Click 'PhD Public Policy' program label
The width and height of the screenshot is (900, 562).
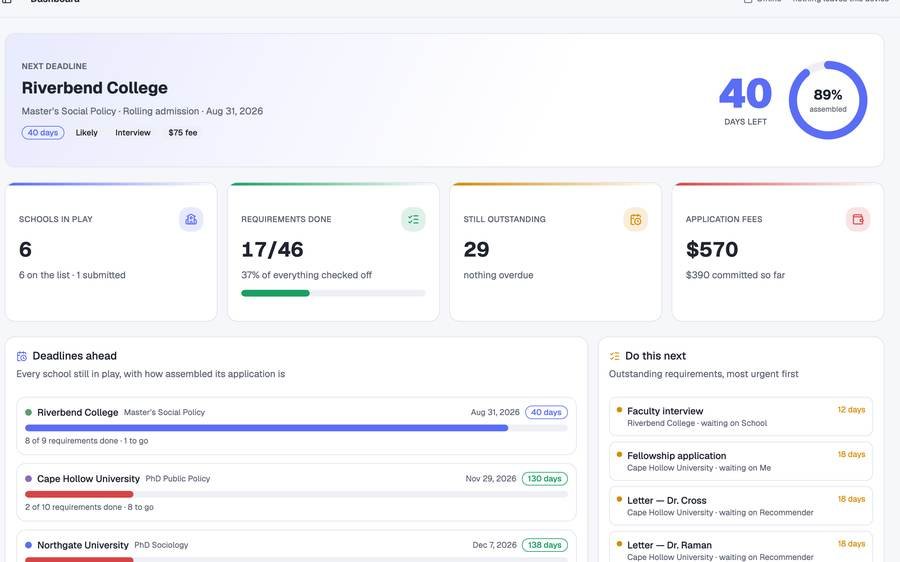pyautogui.click(x=178, y=479)
